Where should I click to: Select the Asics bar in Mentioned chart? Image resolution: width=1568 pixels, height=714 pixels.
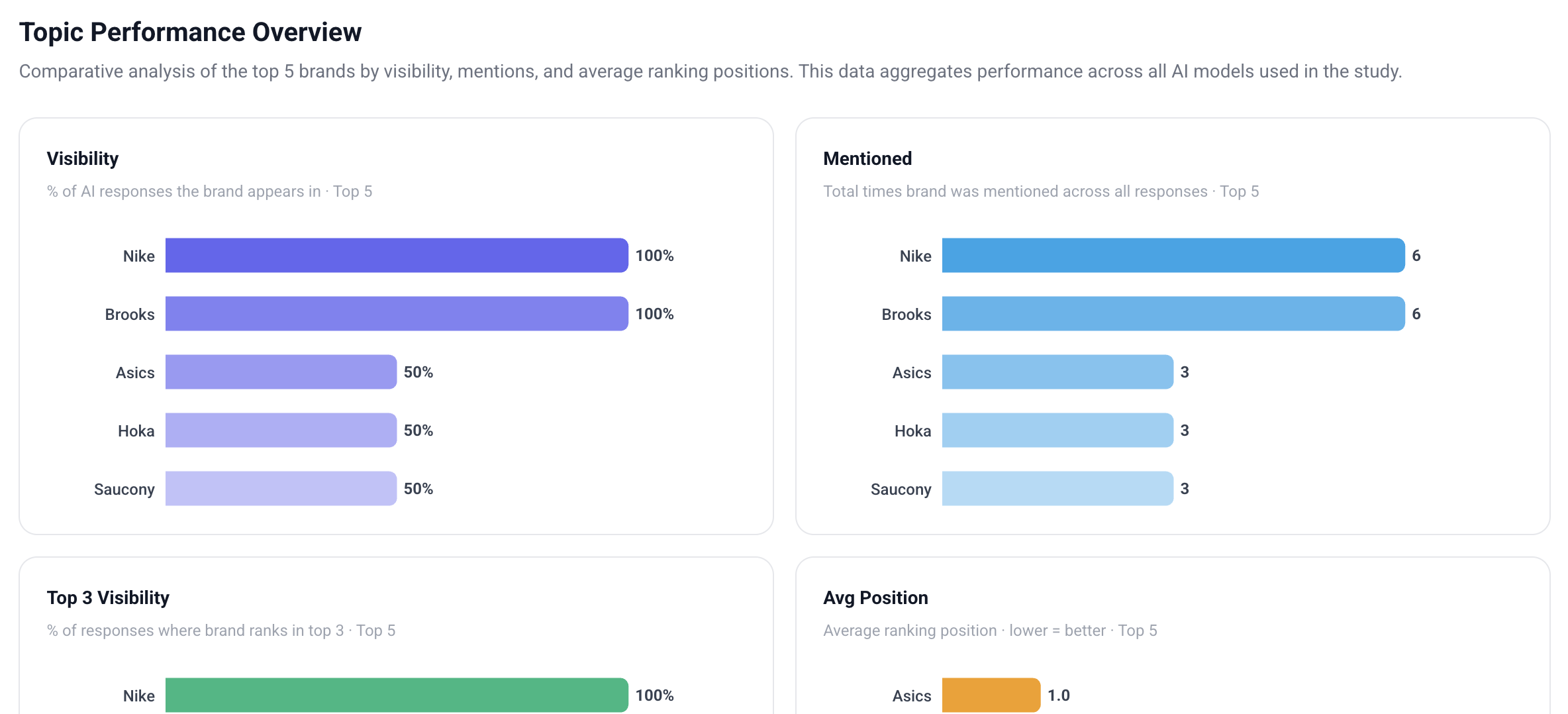1057,372
